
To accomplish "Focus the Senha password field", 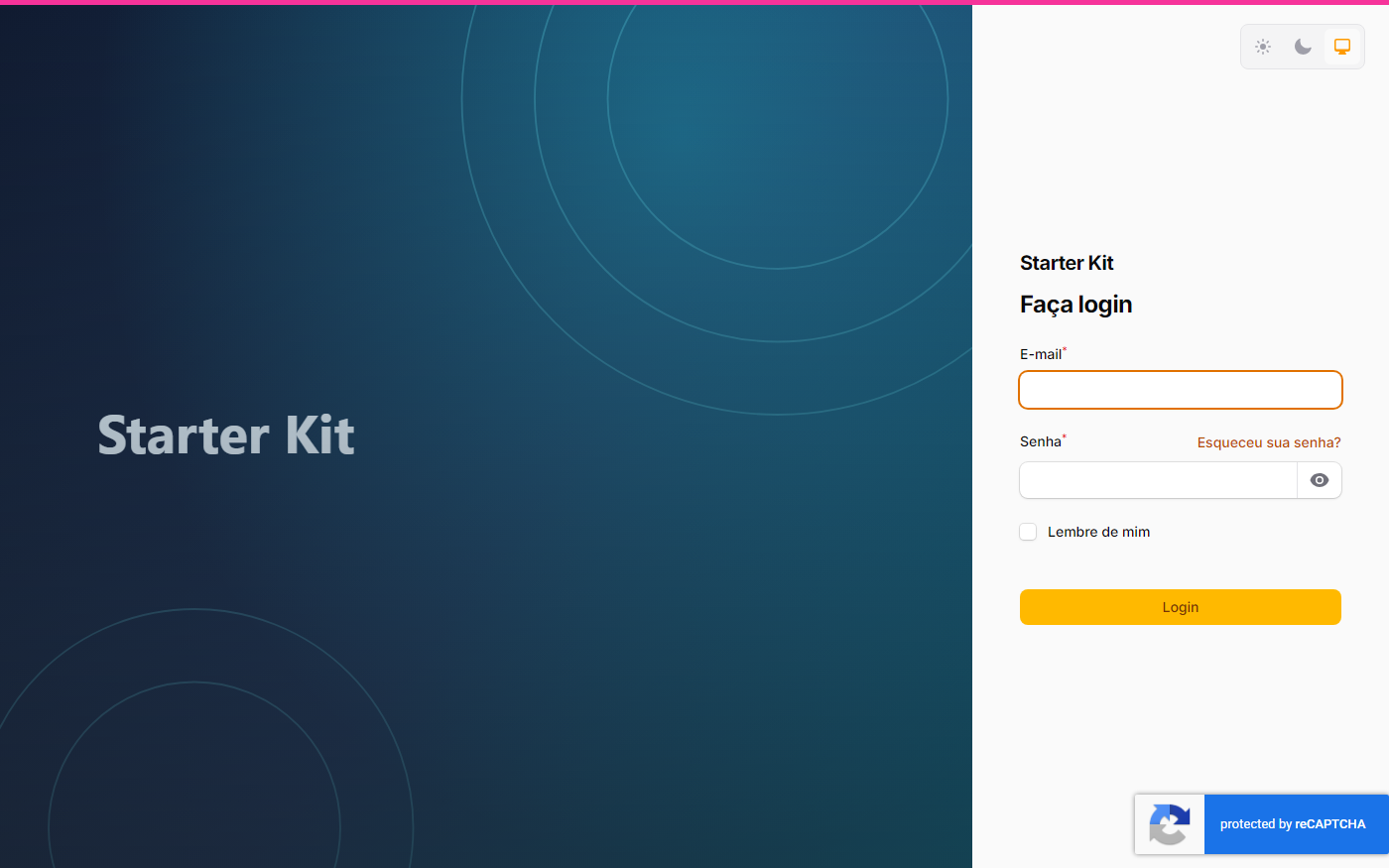I will (1158, 480).
